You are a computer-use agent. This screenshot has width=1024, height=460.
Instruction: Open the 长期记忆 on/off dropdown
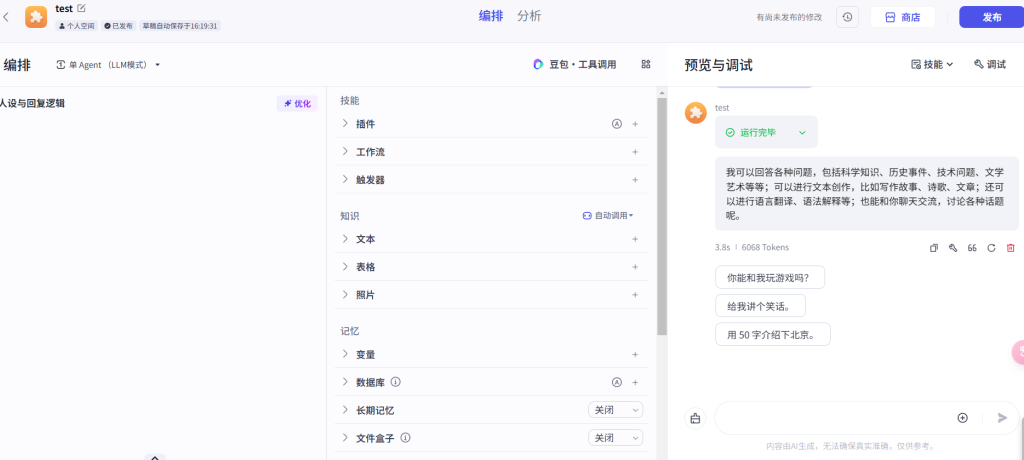[x=615, y=410]
